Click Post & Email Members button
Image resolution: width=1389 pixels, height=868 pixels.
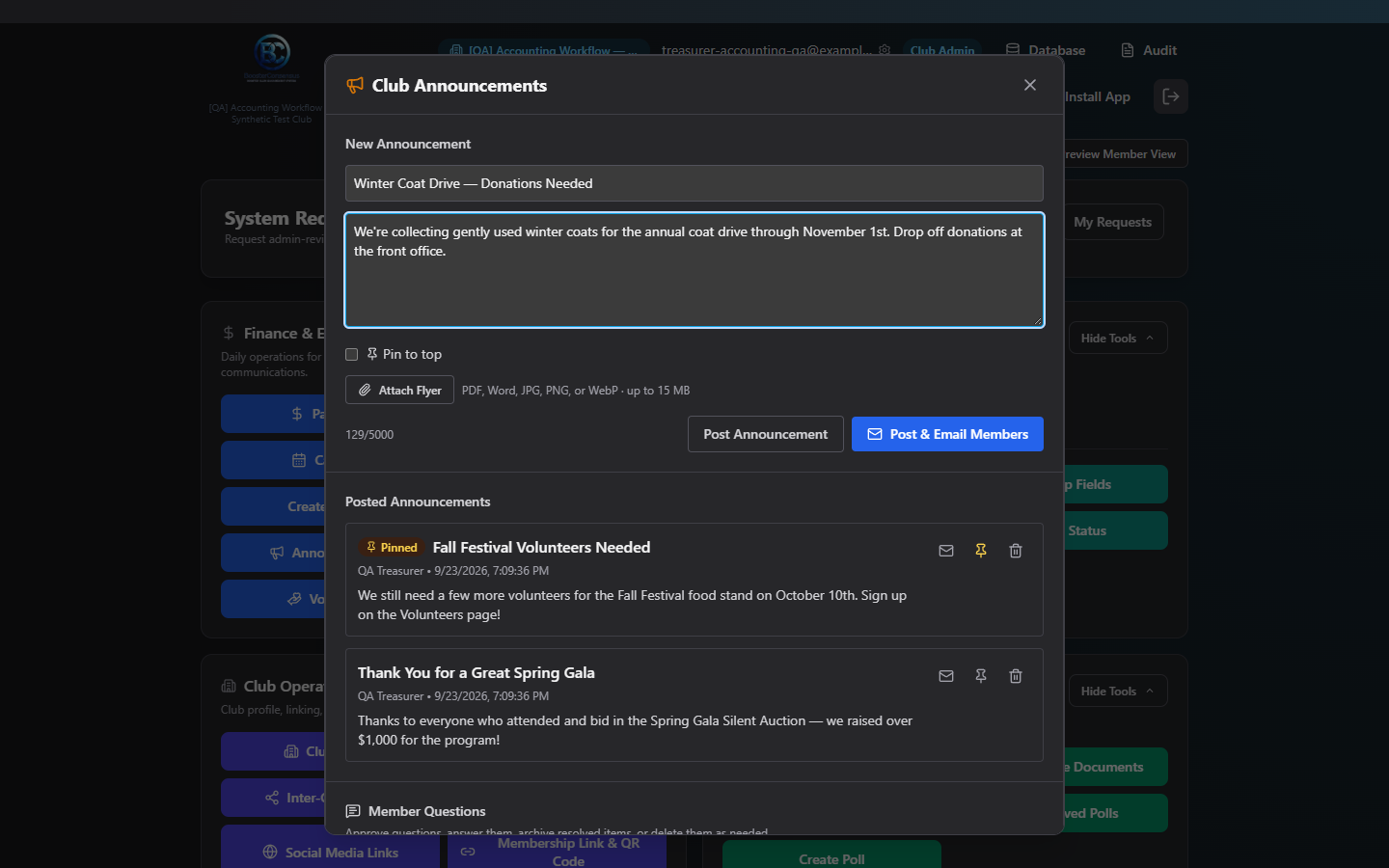947,434
